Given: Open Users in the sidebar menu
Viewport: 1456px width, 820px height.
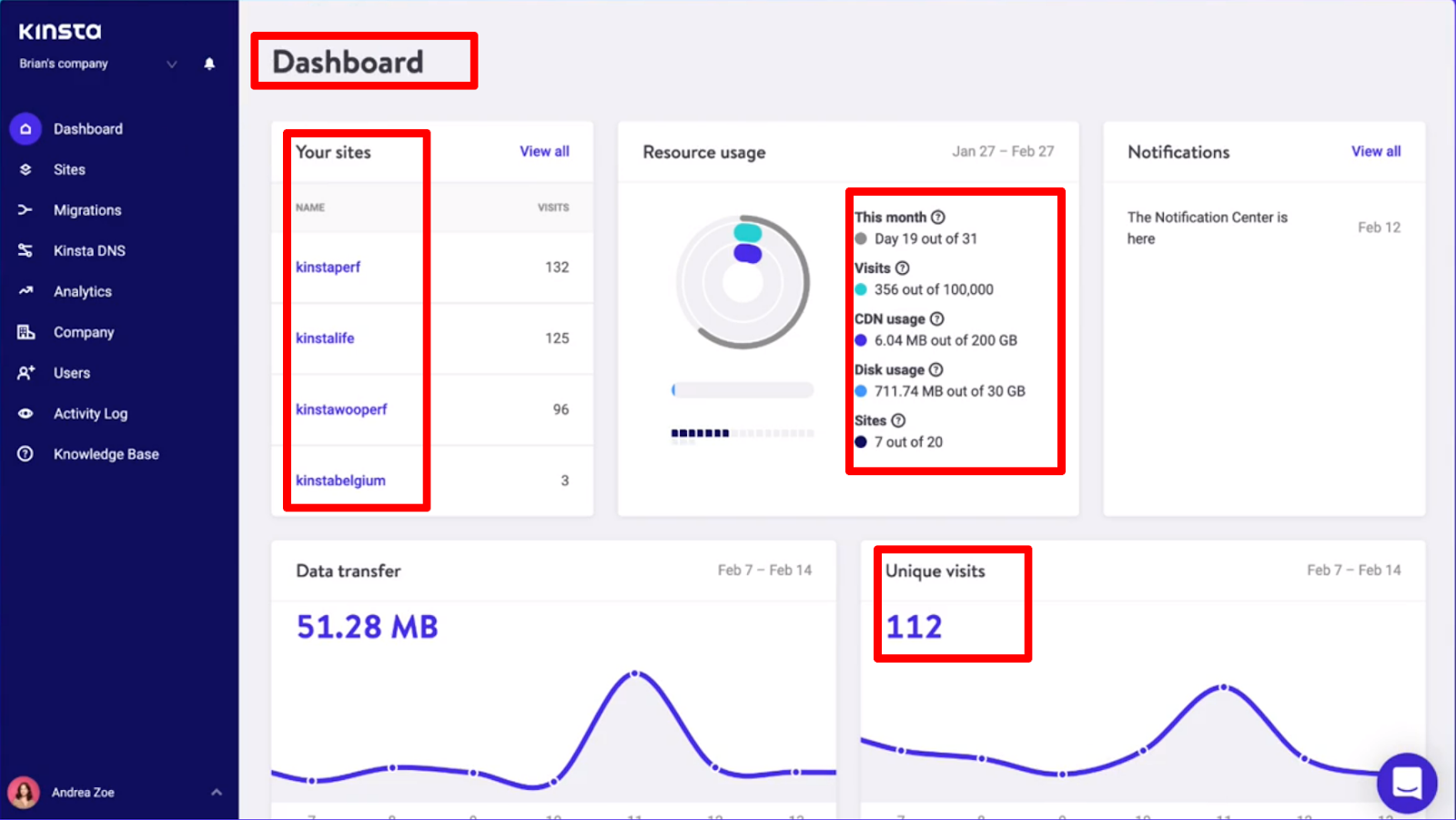Looking at the screenshot, I should (x=72, y=373).
